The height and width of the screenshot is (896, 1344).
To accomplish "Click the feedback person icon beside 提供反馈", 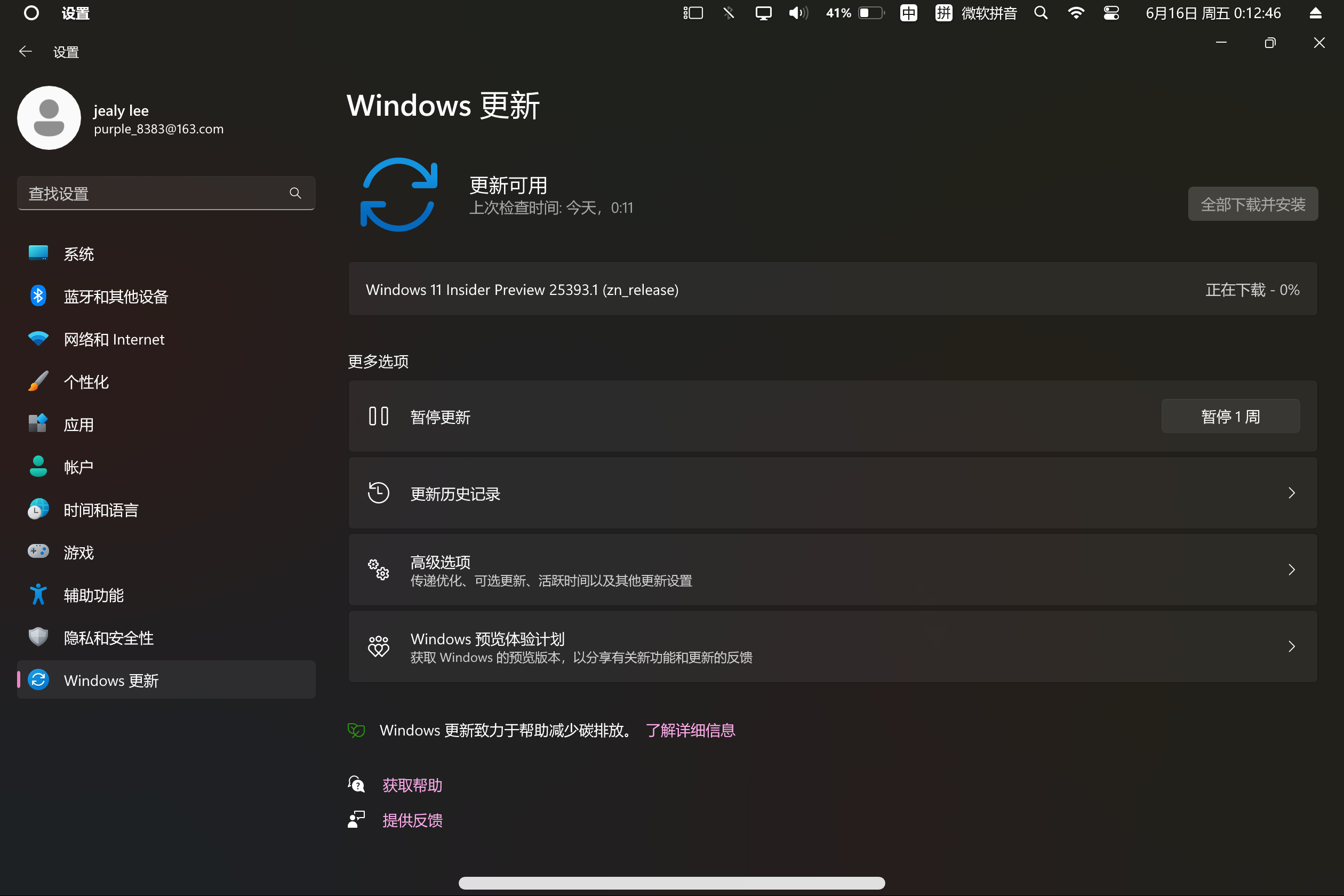I will (x=356, y=820).
